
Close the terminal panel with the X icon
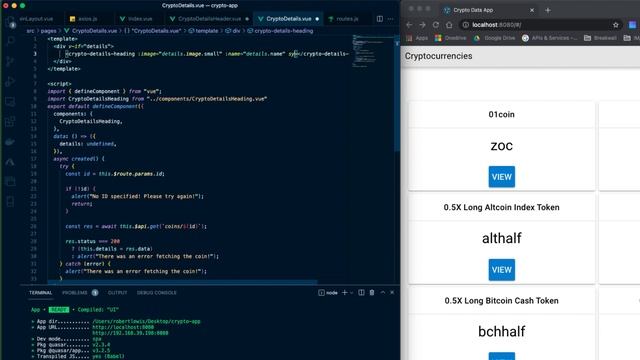392,292
